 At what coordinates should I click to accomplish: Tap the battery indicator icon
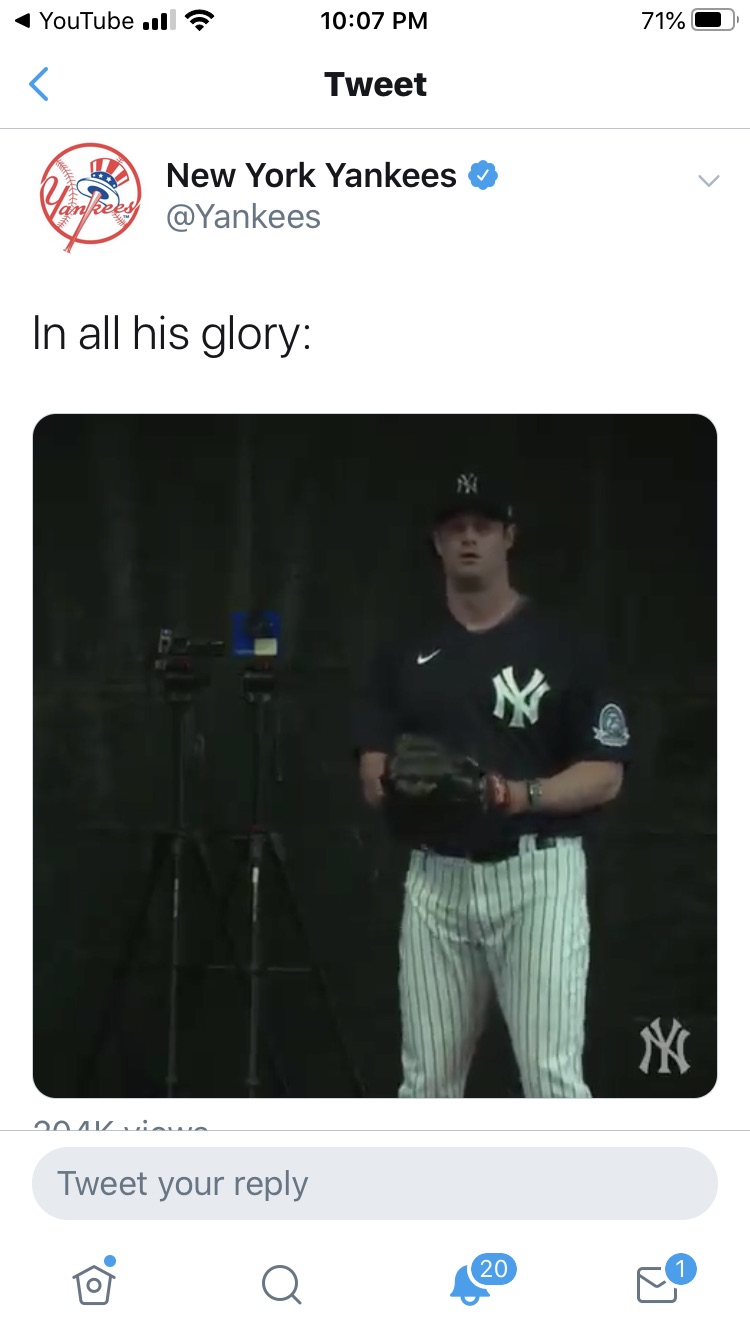[x=714, y=21]
